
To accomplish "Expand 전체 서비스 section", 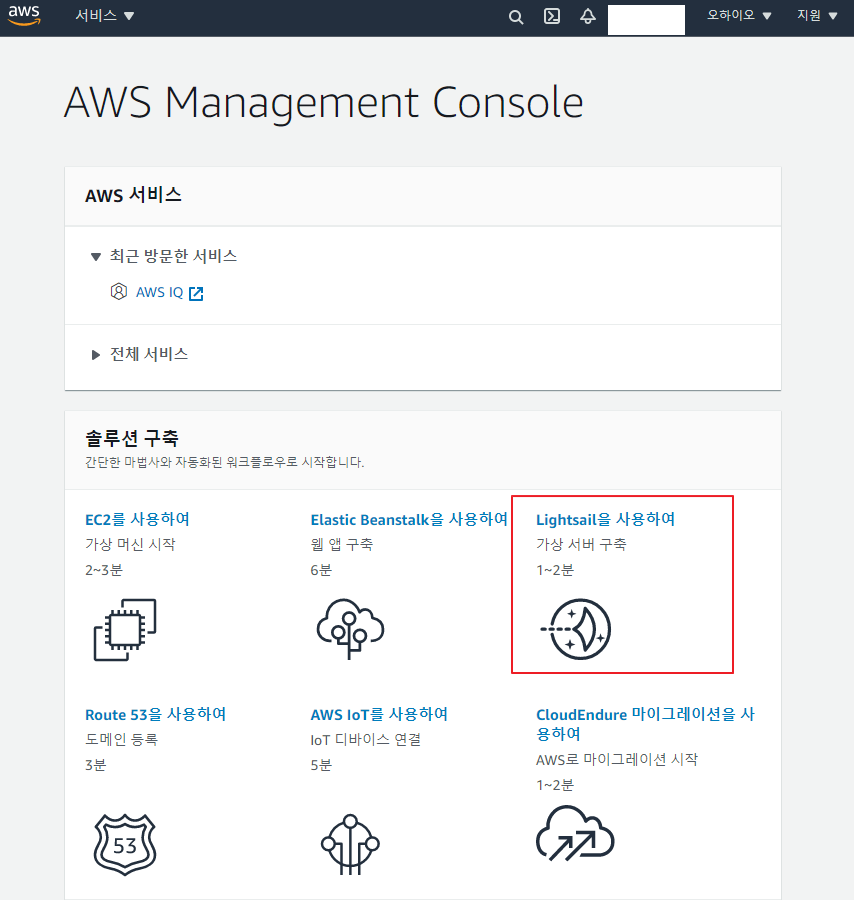I will (139, 354).
